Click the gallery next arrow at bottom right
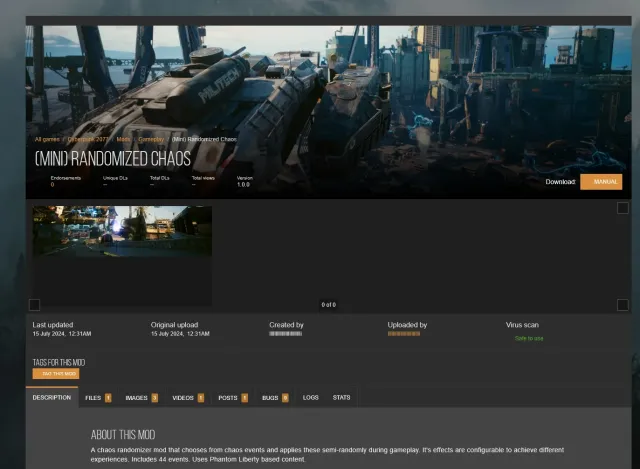640x469 pixels. tap(622, 305)
